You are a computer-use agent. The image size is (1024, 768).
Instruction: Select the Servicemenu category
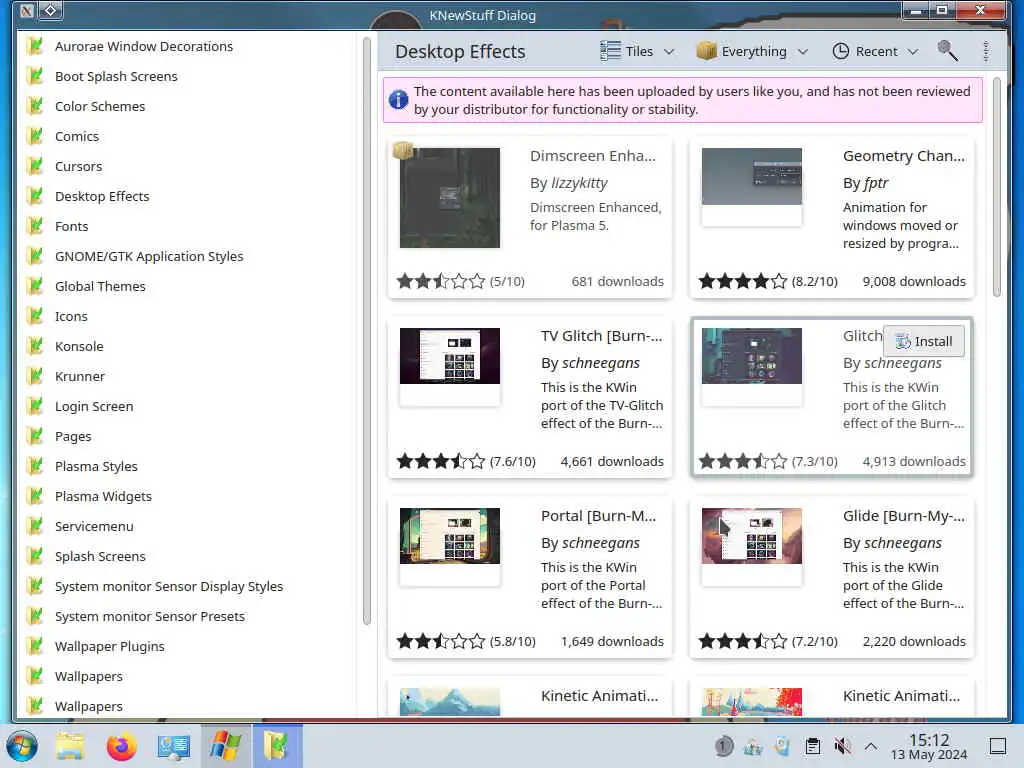coord(188,527)
